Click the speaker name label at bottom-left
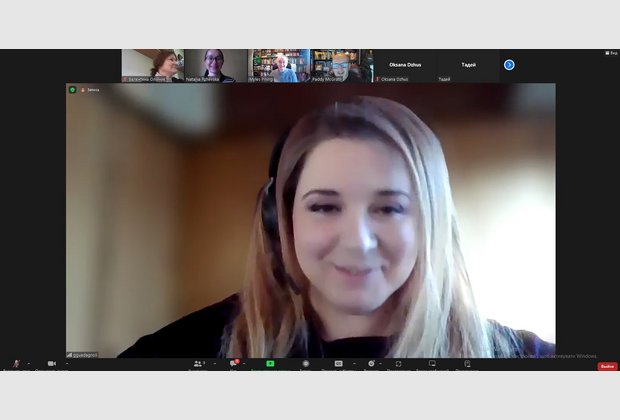 pyautogui.click(x=82, y=355)
